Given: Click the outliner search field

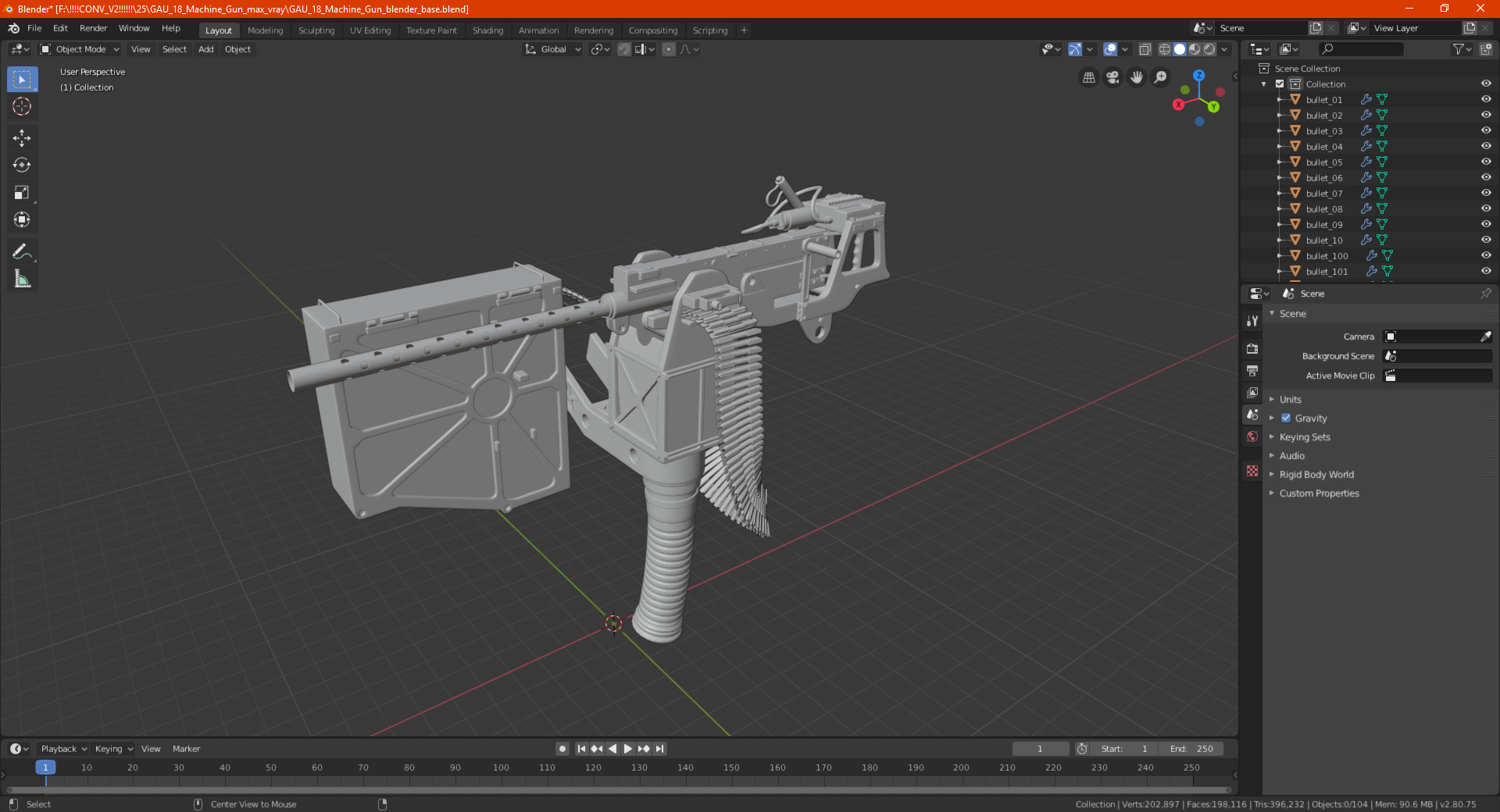Looking at the screenshot, I should point(1360,49).
